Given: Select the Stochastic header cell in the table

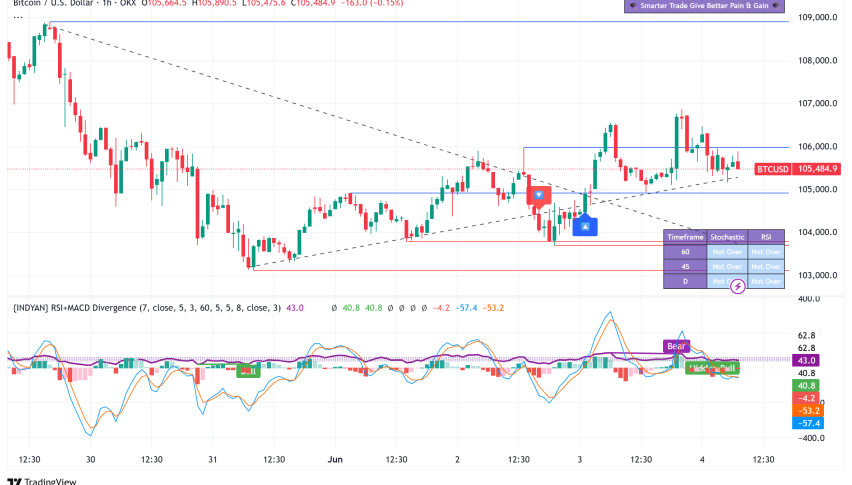Looking at the screenshot, I should [x=727, y=237].
